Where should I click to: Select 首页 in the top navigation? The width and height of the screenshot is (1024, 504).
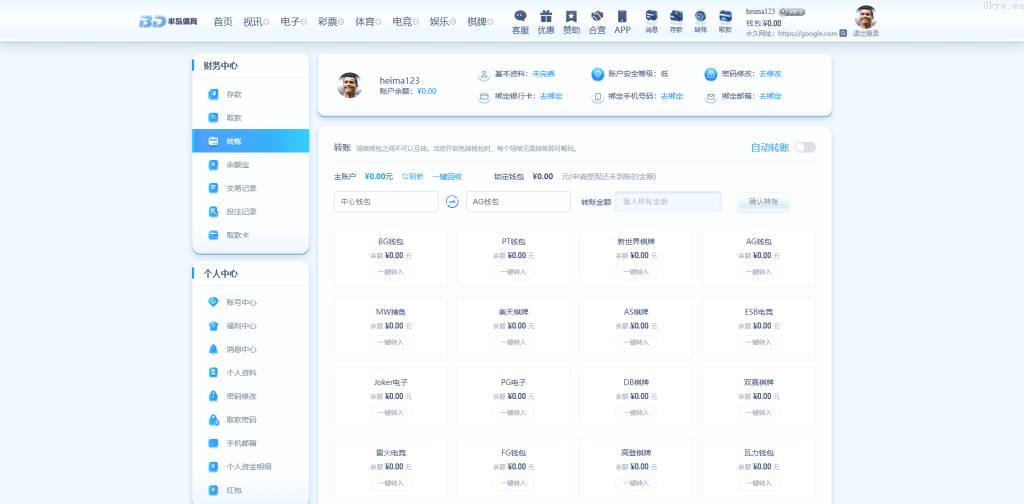[x=222, y=21]
